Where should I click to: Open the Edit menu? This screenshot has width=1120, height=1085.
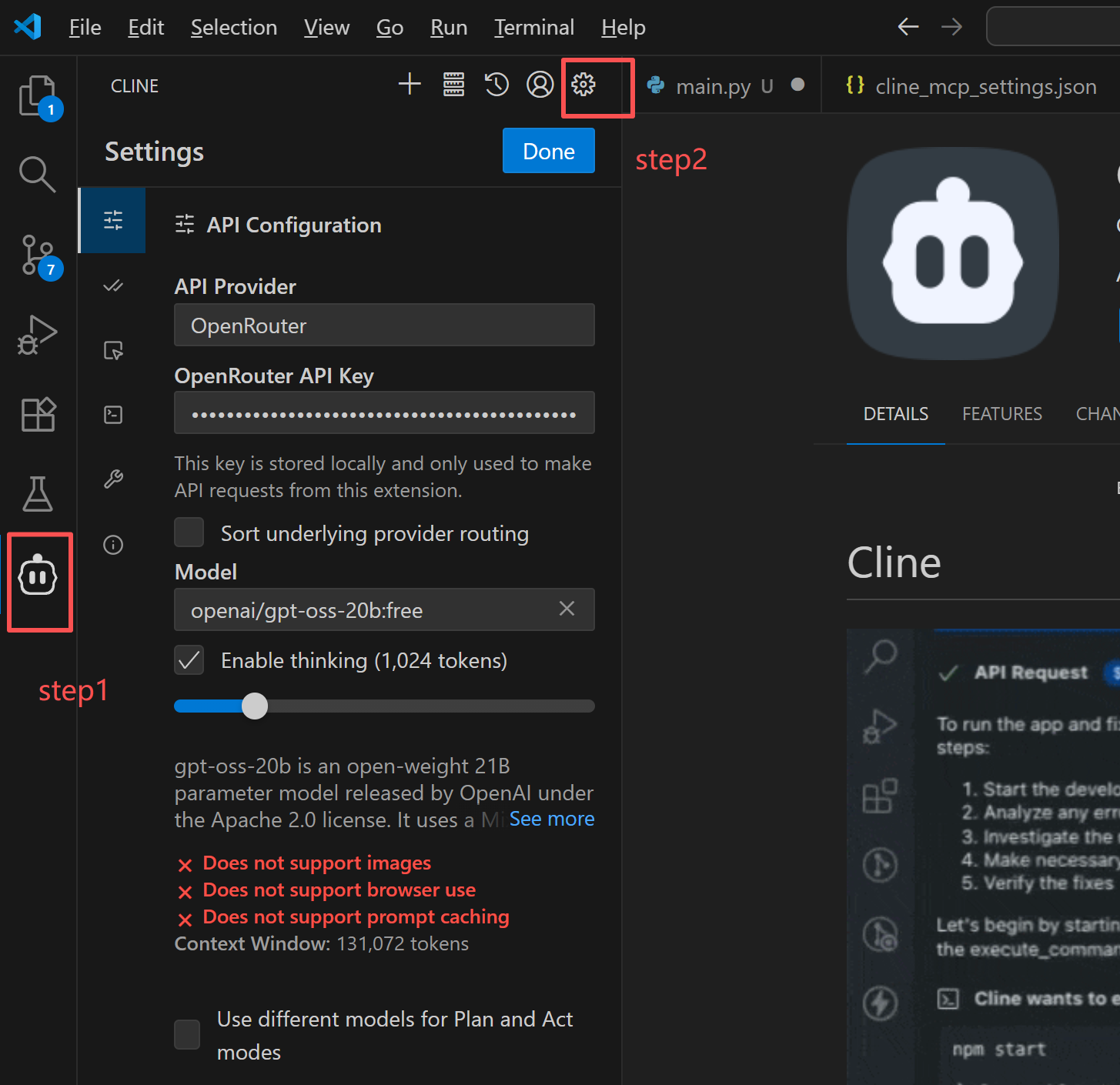pos(145,28)
